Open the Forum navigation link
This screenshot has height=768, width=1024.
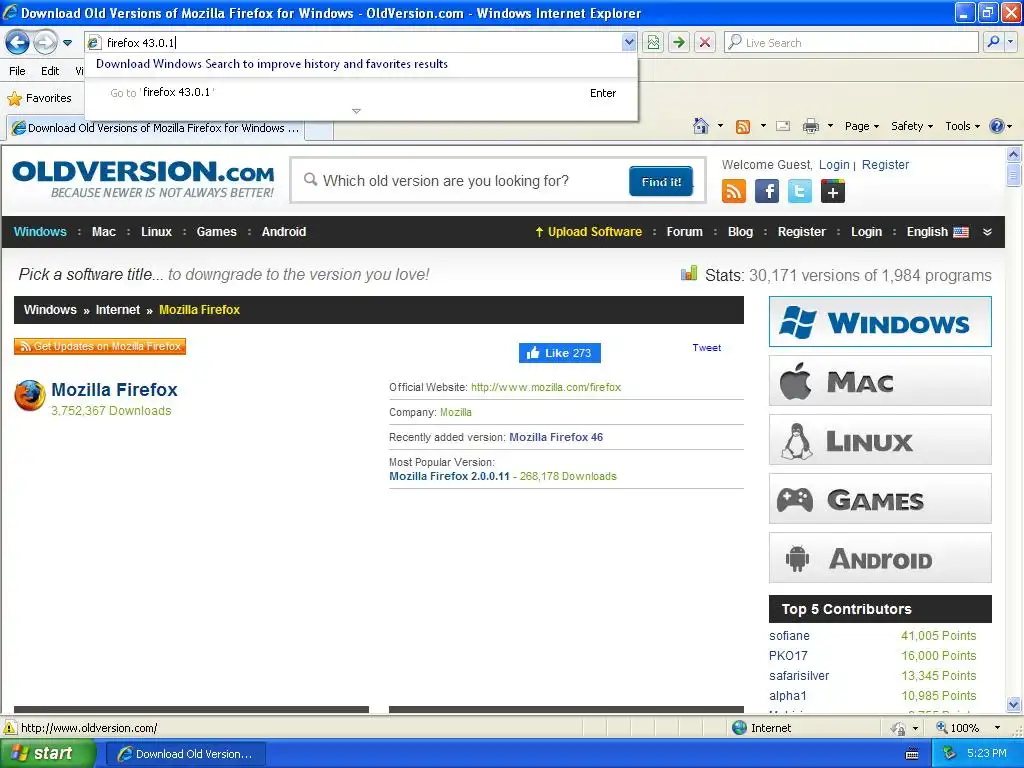coord(684,232)
